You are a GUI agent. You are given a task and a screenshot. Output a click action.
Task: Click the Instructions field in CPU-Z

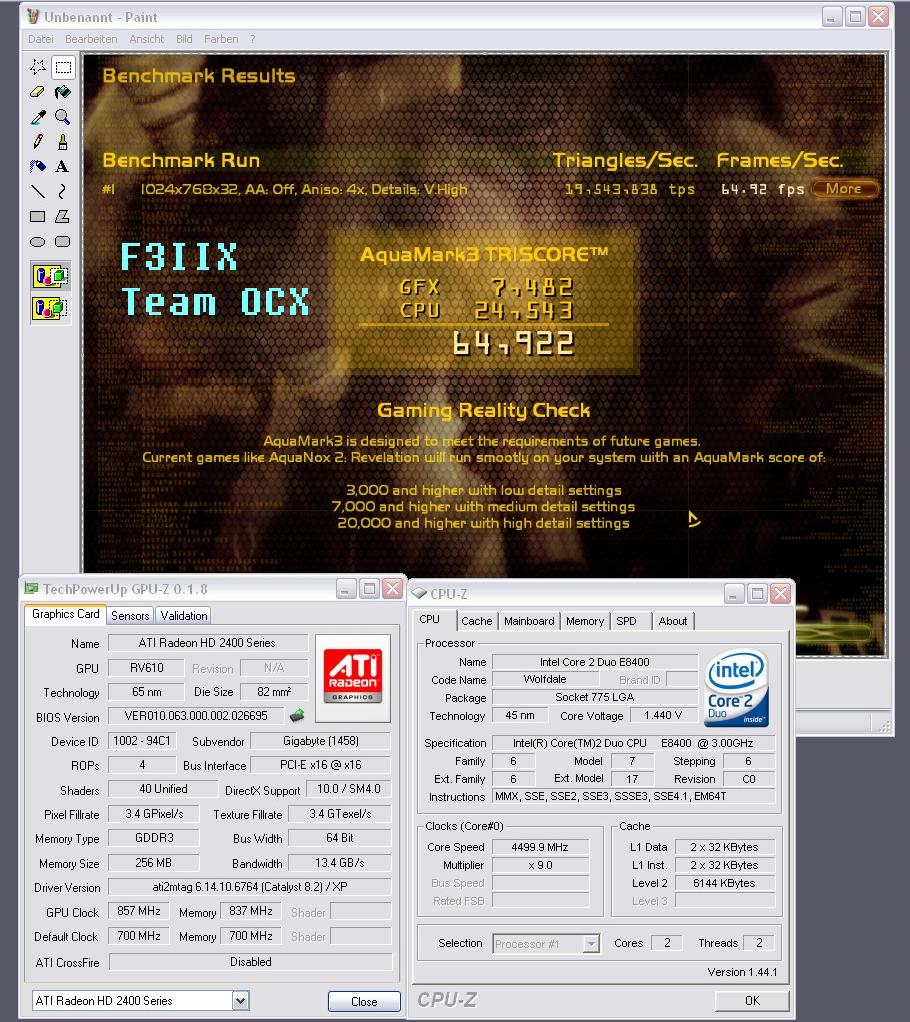pos(633,796)
